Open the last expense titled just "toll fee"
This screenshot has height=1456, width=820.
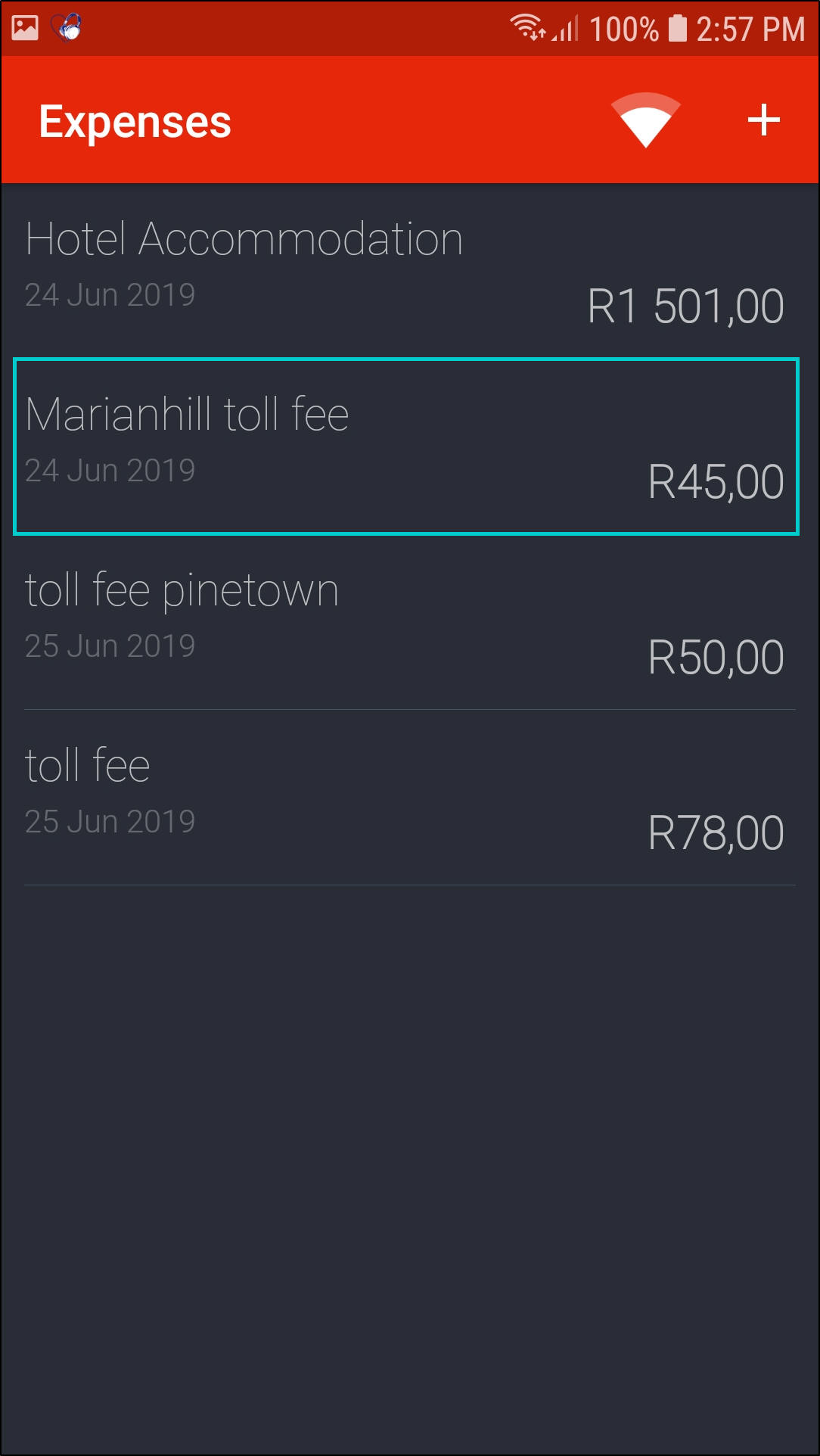click(88, 766)
